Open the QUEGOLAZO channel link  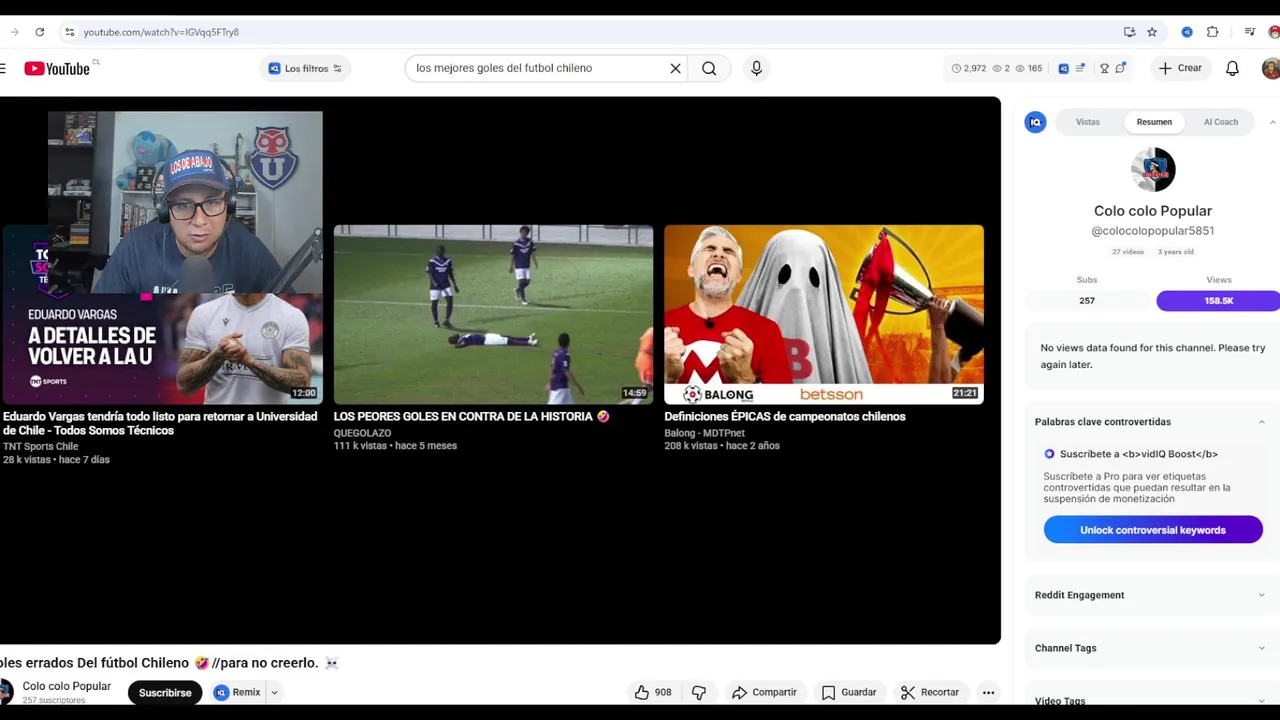(362, 433)
